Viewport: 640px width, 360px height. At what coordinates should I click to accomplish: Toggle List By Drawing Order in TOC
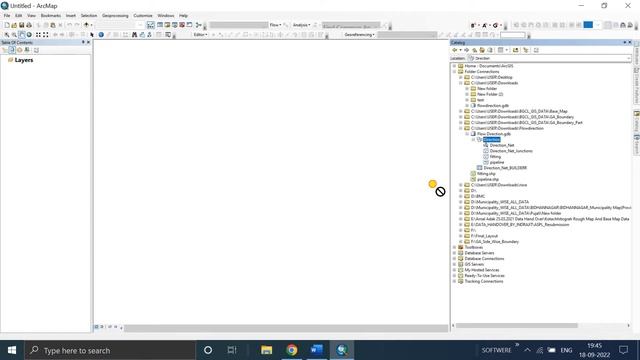point(4,50)
